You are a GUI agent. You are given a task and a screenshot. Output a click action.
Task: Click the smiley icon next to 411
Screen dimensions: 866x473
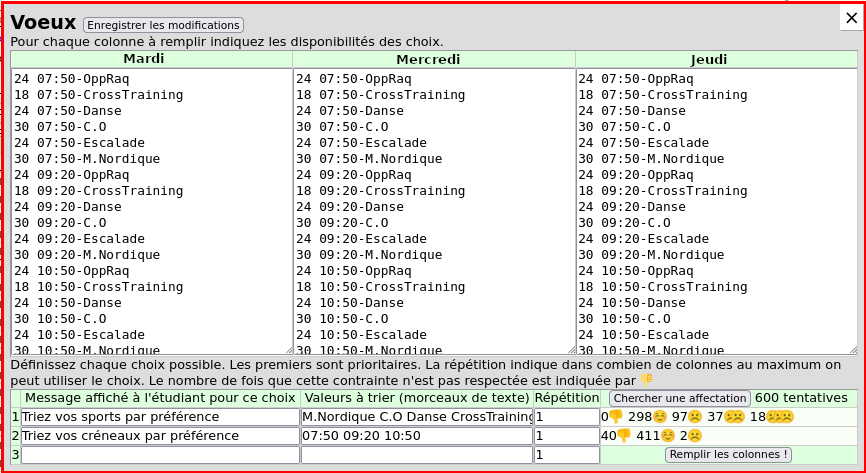(670, 436)
